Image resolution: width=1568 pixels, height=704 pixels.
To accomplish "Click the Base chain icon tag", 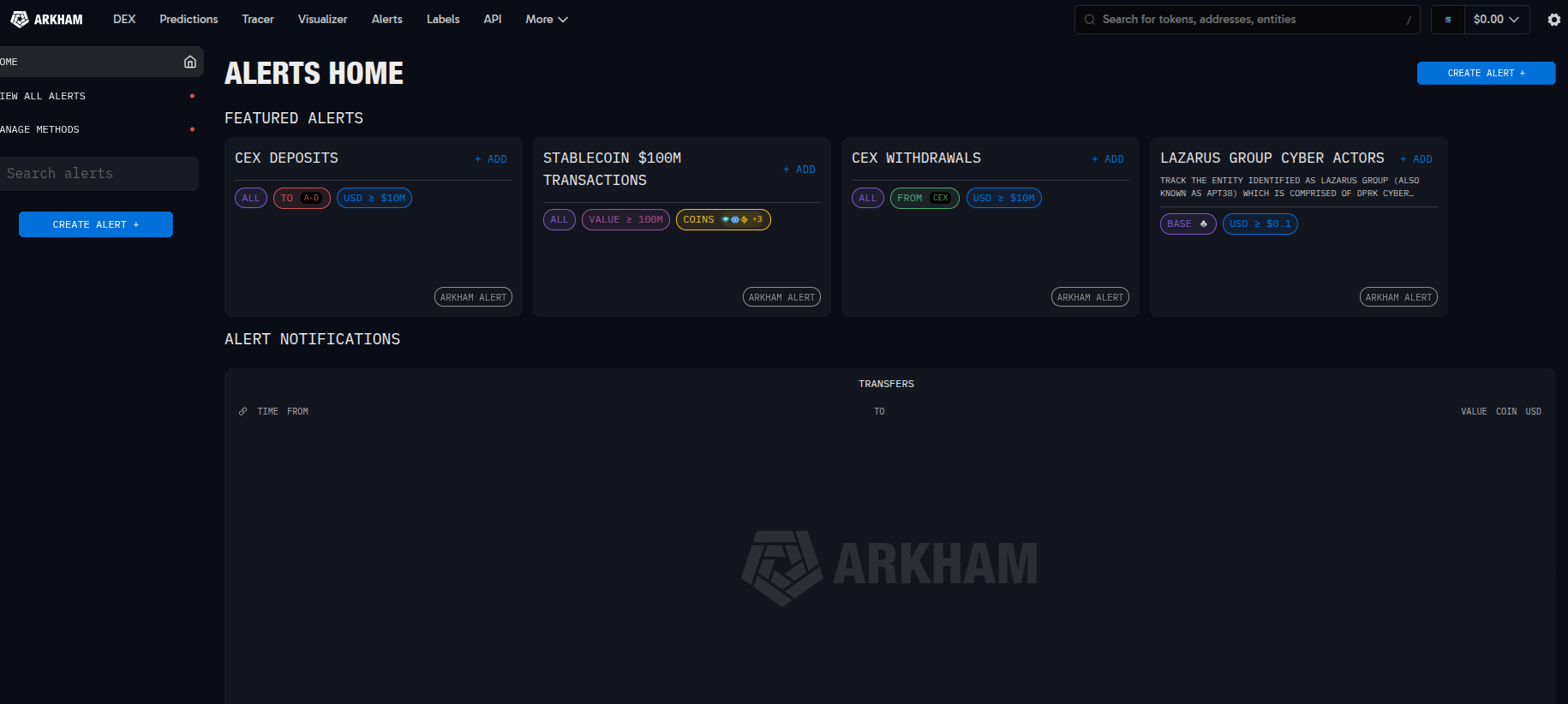I will point(1188,224).
